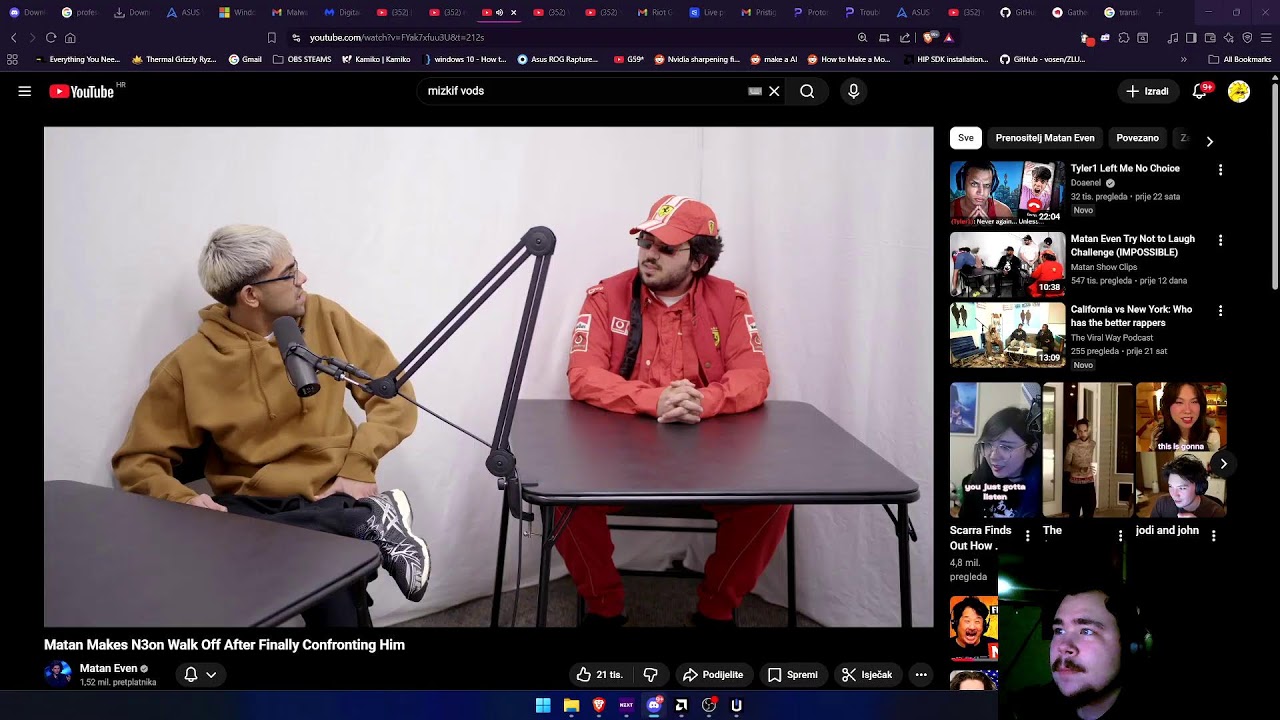The image size is (1280, 720).
Task: Go to the YouTube home logo
Action: tap(82, 91)
